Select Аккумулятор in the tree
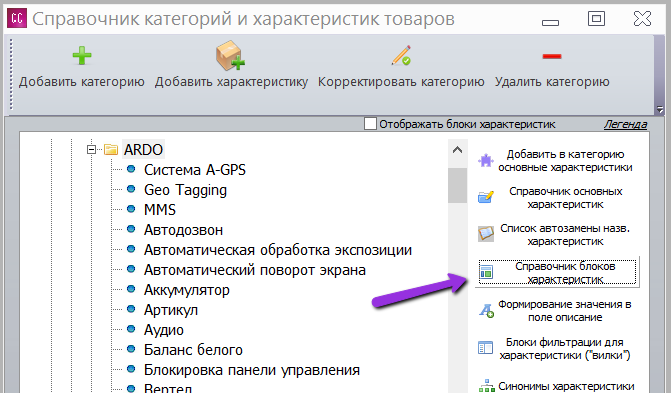Viewport: 671px width, 393px height. point(187,290)
